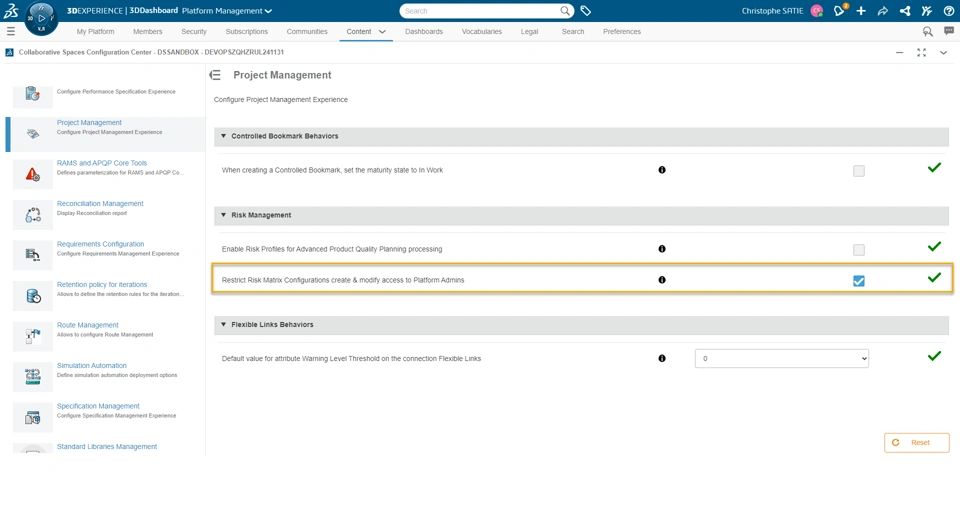Open Reconciliation Management link
Image resolution: width=960 pixels, height=516 pixels.
(100, 203)
